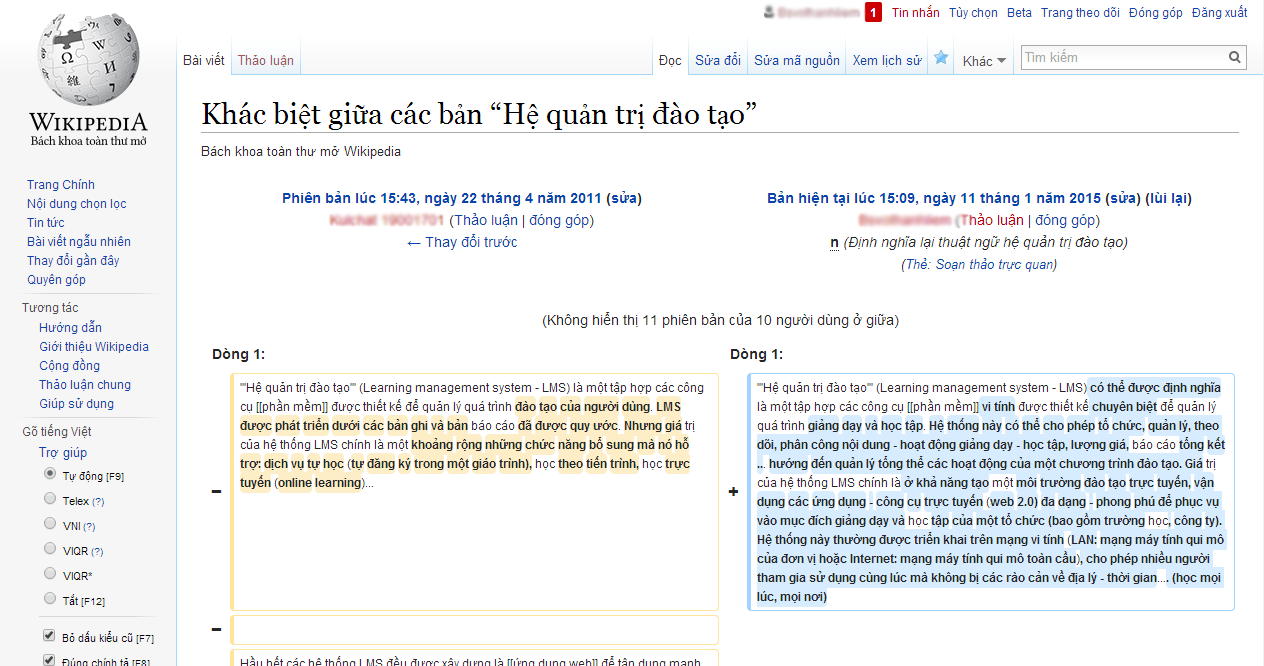Open the Sửa đổi tab
The width and height of the screenshot is (1264, 666).
tap(718, 61)
